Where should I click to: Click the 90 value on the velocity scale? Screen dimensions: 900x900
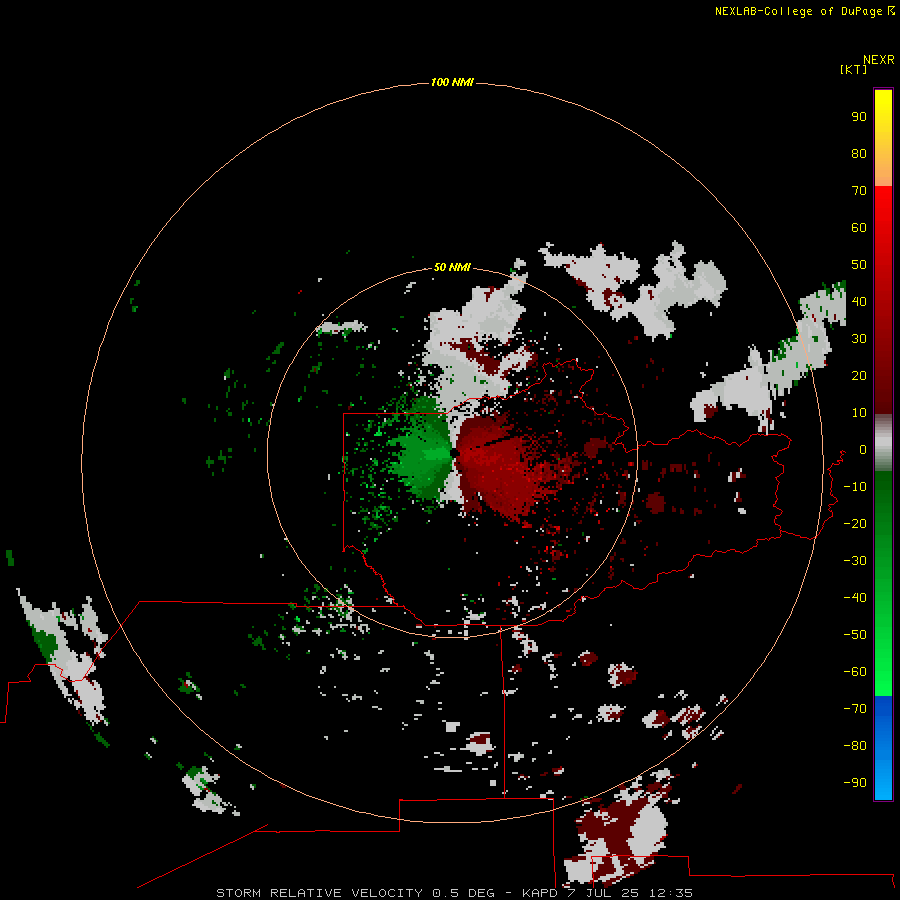[859, 117]
